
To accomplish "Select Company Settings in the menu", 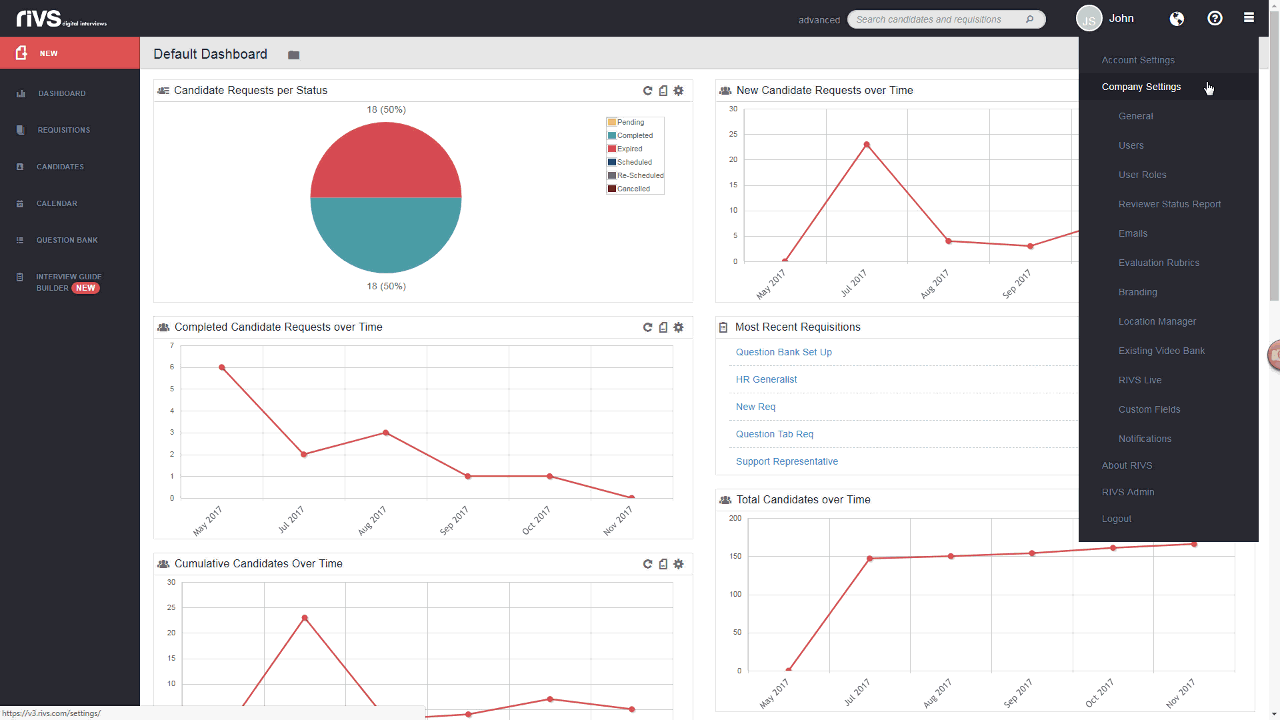I will pos(1141,87).
